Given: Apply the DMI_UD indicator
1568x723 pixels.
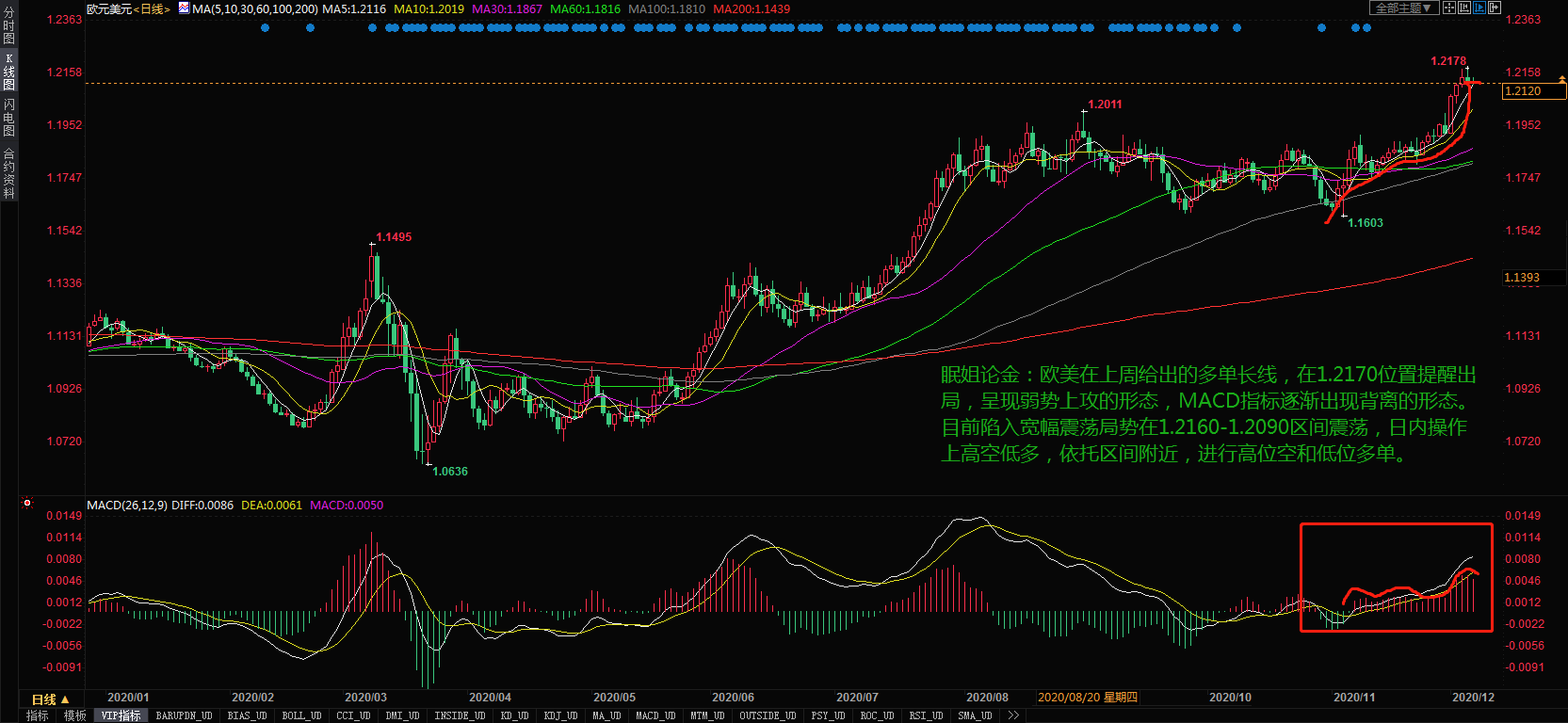Looking at the screenshot, I should pyautogui.click(x=402, y=715).
